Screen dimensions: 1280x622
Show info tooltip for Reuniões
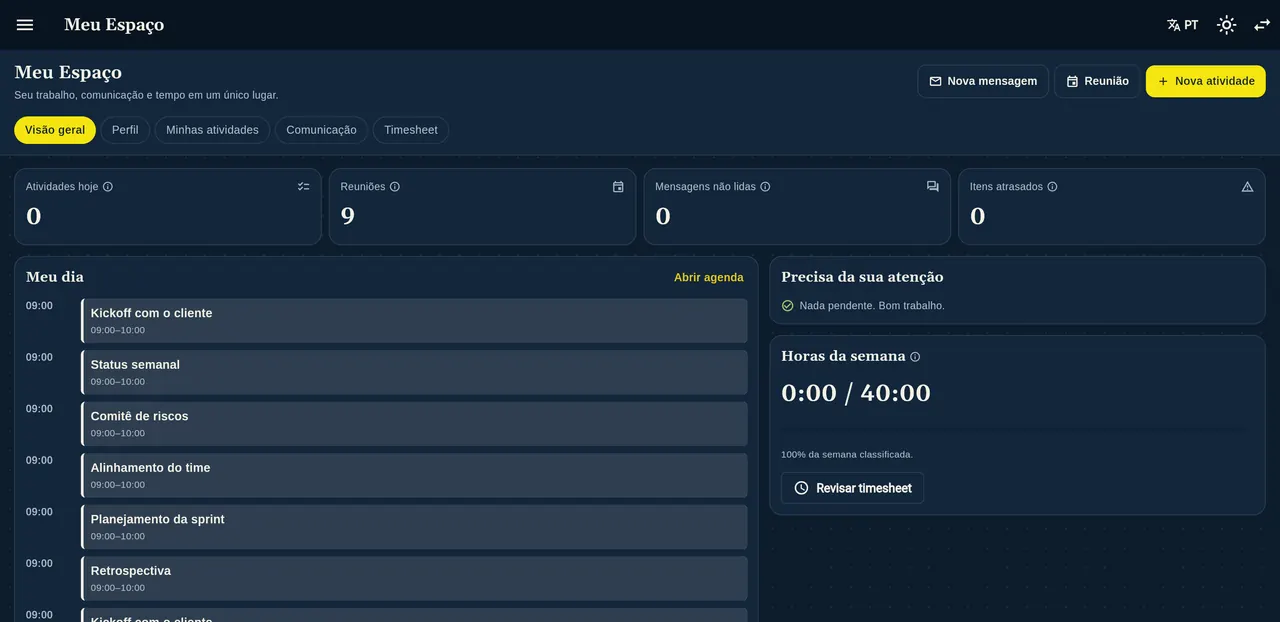click(395, 187)
